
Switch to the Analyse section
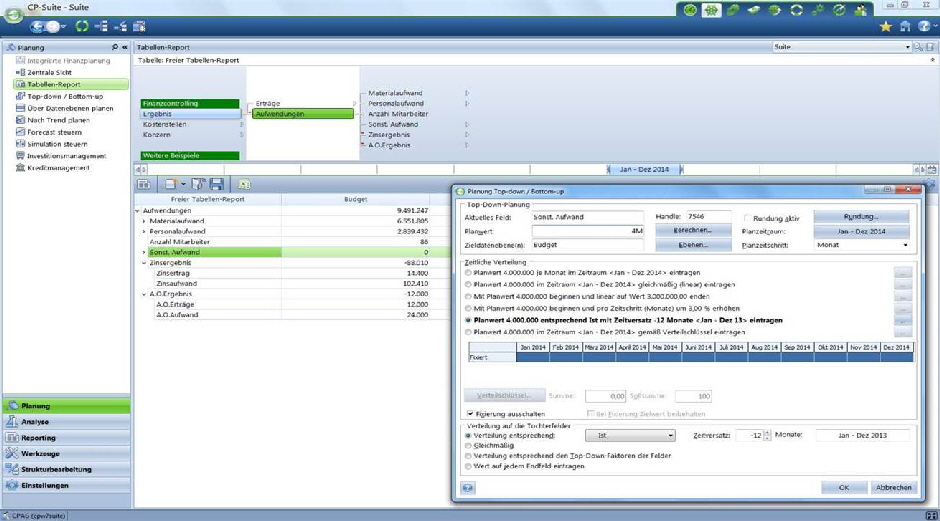tap(67, 421)
